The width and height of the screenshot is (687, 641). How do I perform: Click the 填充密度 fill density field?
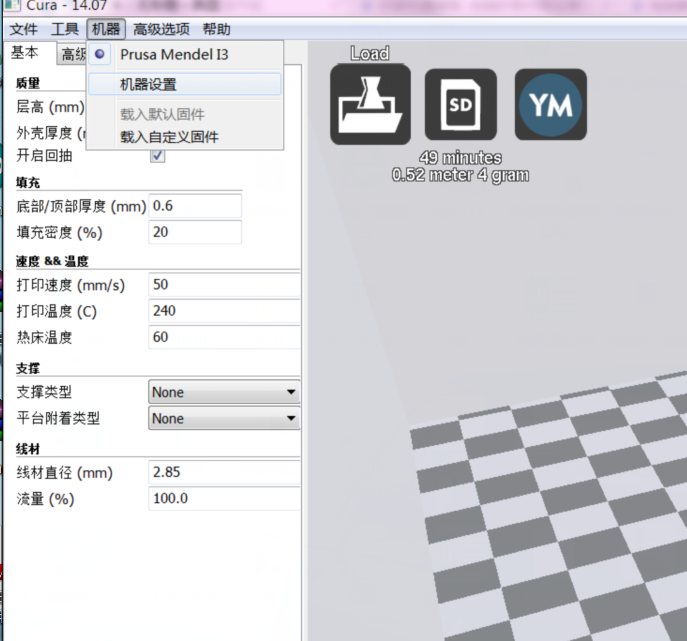(195, 232)
